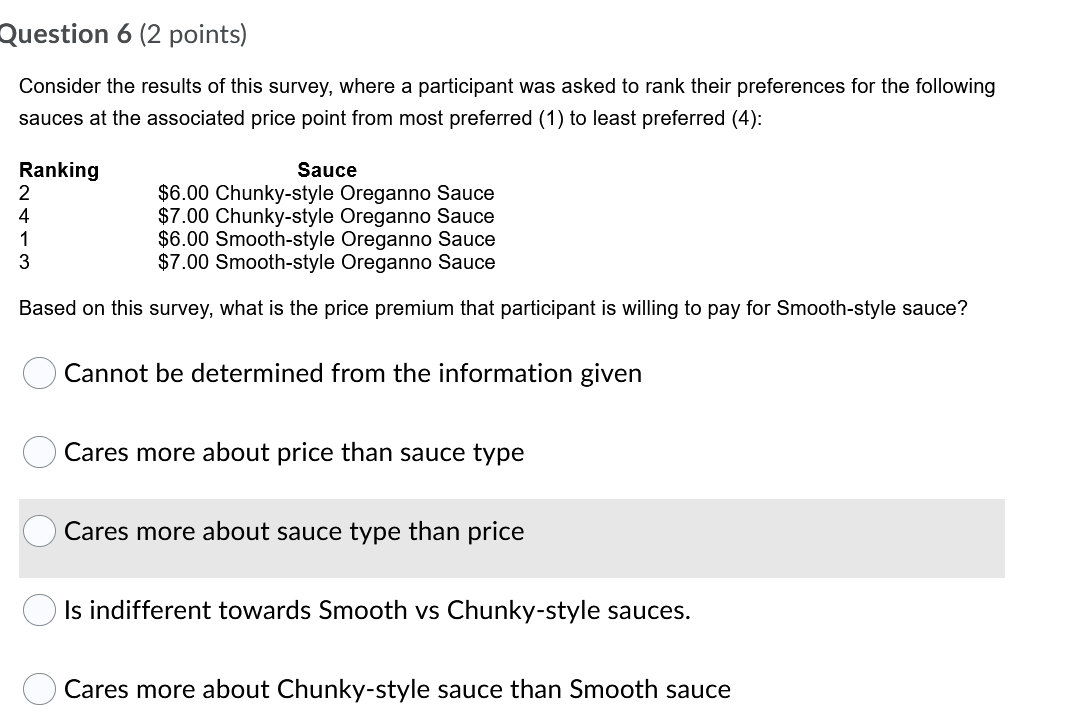Click the "$6.00 Smooth-style Oreganno Sauce" row
This screenshot has height=721, width=1069.
click(323, 239)
